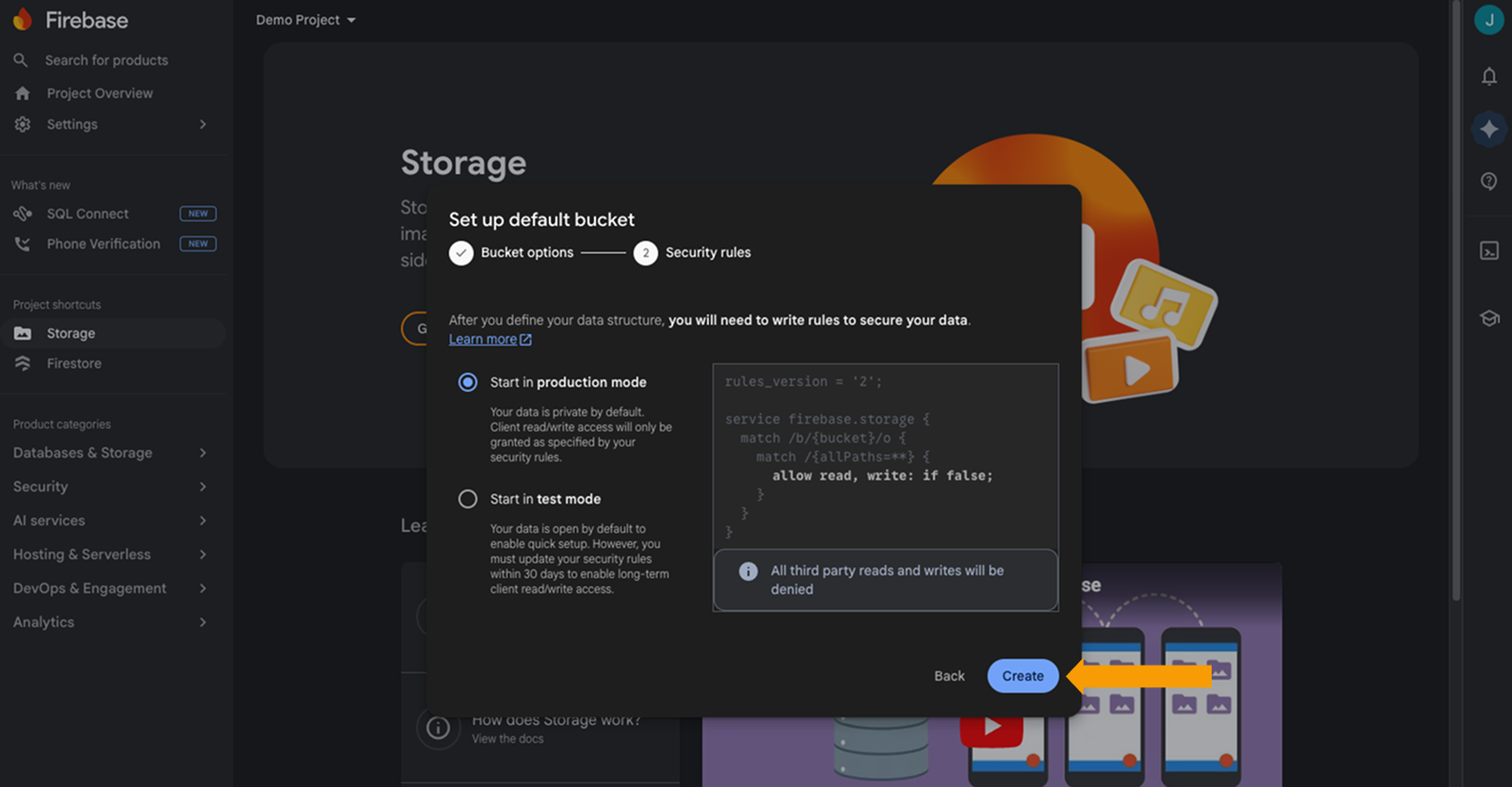1512x787 pixels.
Task: Open Storage shortcut in sidebar
Action: click(x=113, y=333)
